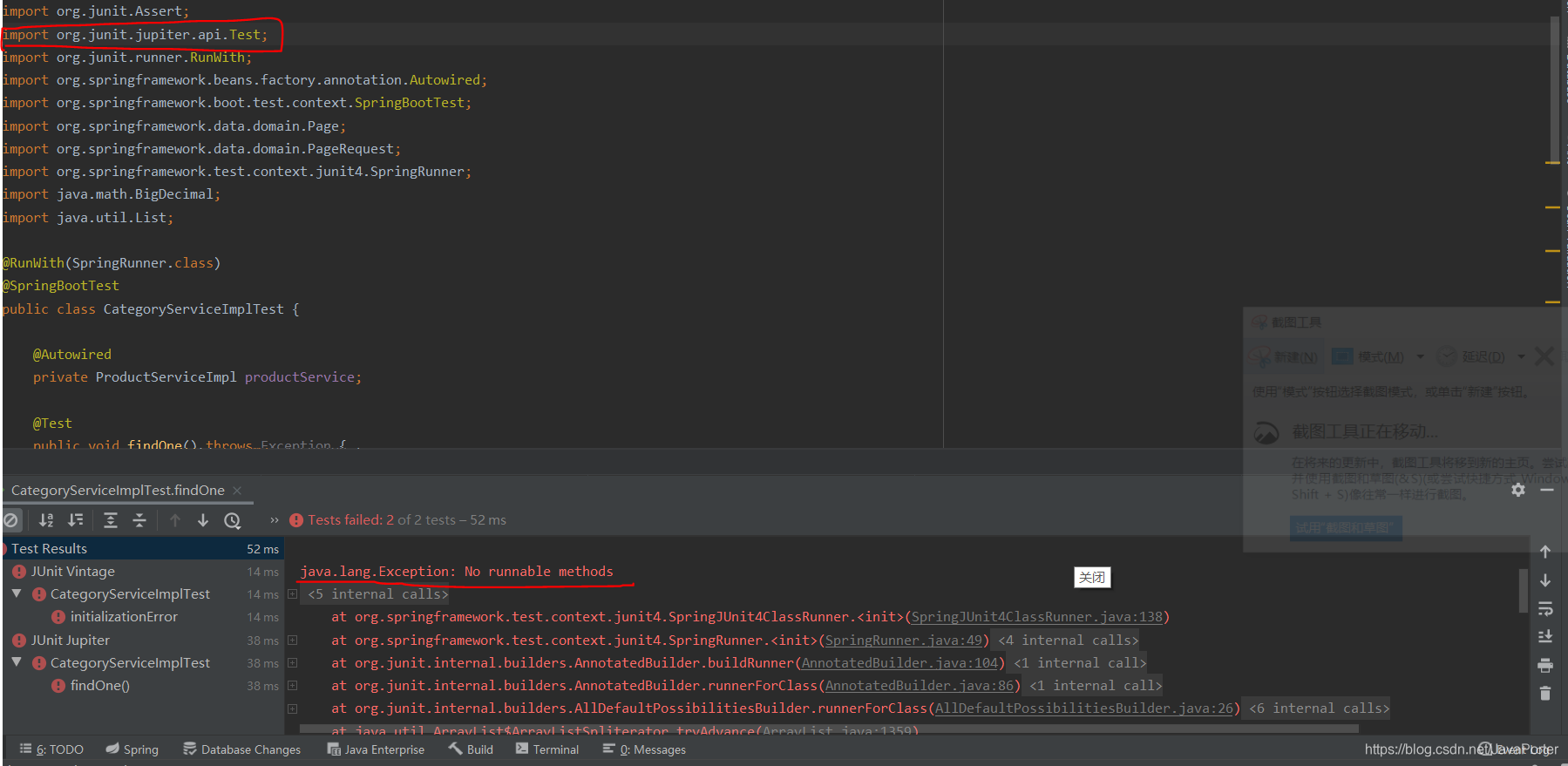Image resolution: width=1568 pixels, height=766 pixels.
Task: Open test history clock icon
Action: [233, 520]
